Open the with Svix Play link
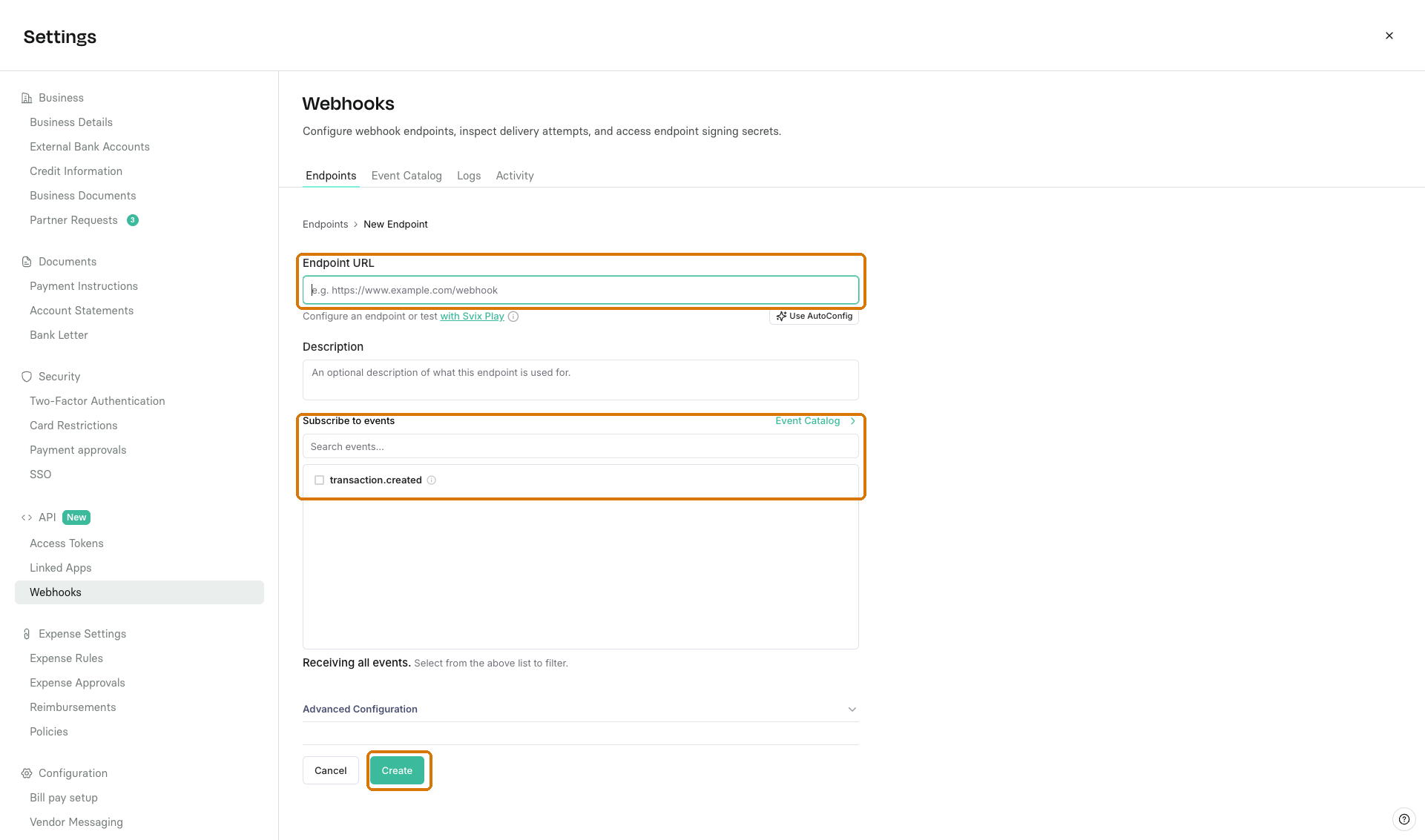Image resolution: width=1425 pixels, height=840 pixels. click(x=473, y=317)
